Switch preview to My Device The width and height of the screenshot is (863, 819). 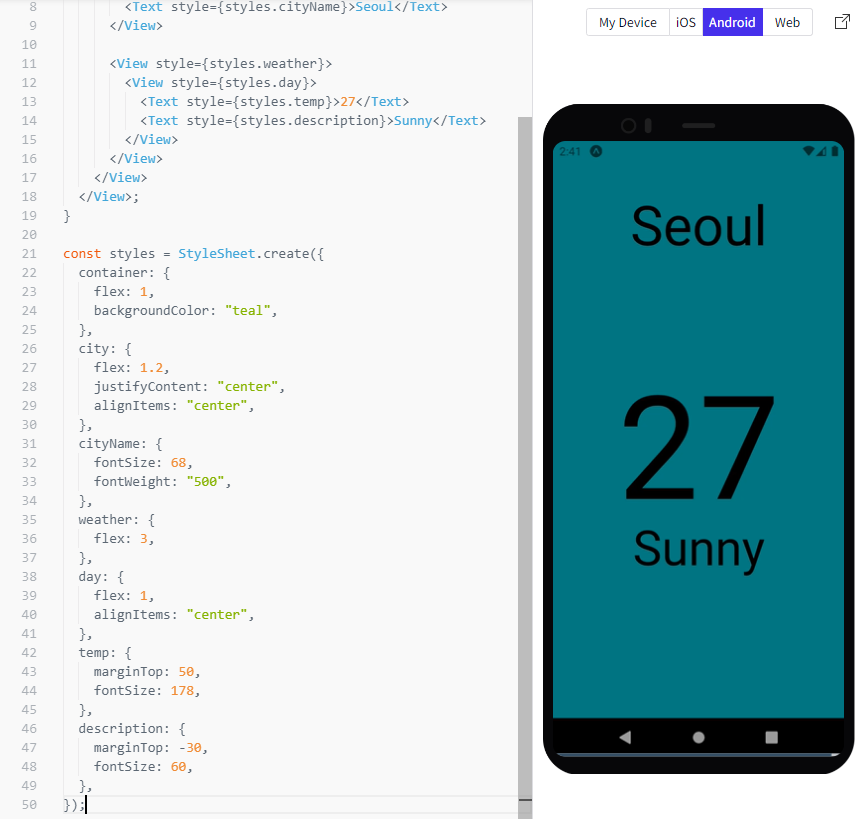point(627,23)
